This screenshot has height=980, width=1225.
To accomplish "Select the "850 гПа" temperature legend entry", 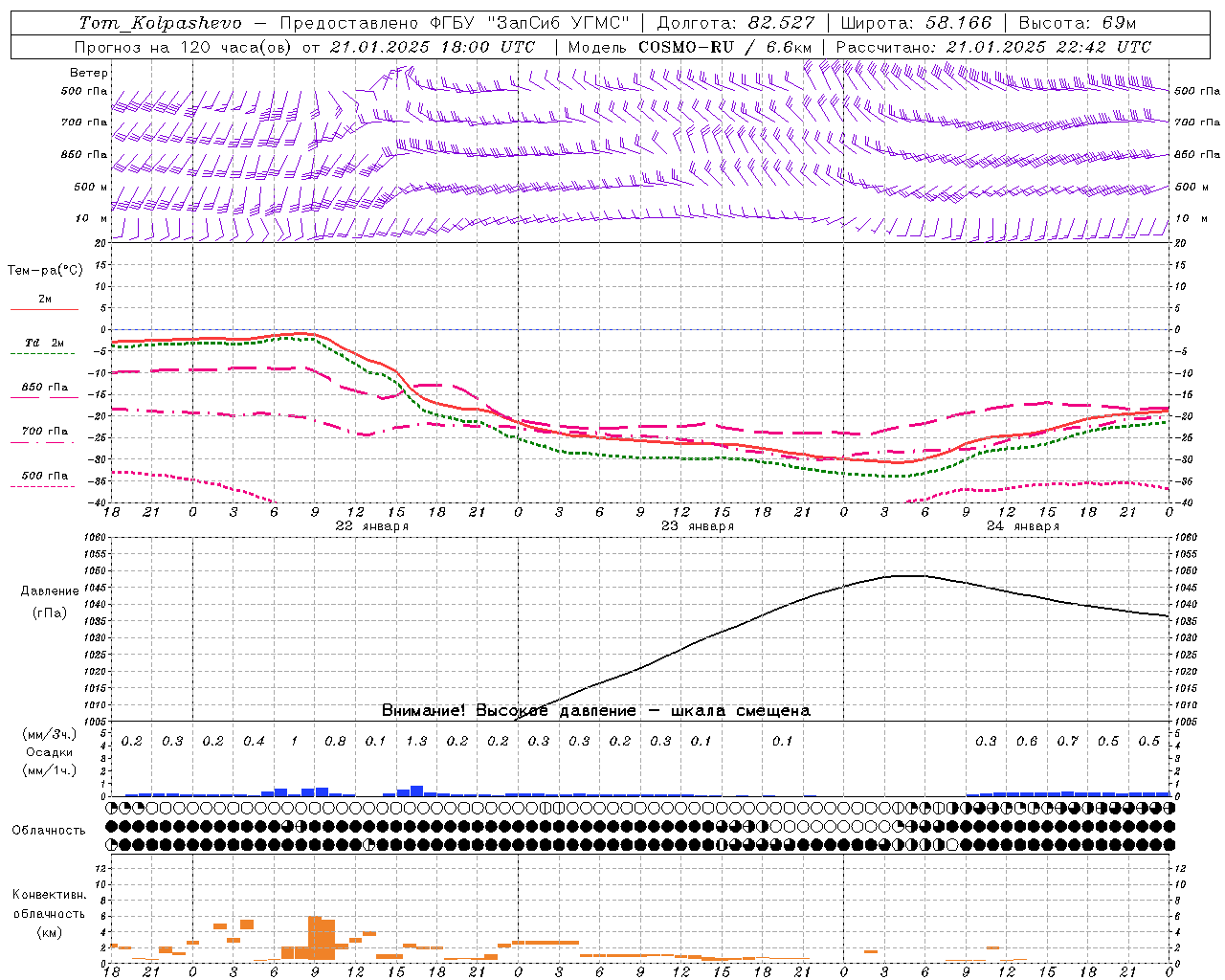I will (x=45, y=388).
